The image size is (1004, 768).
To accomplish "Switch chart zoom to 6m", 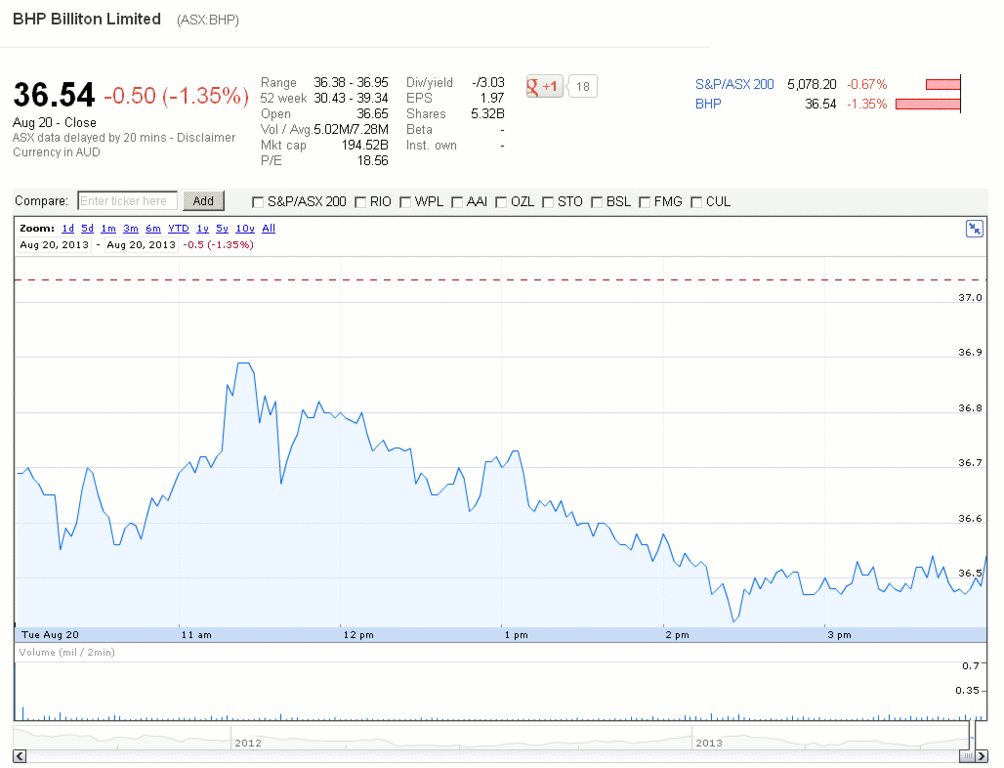I will (153, 229).
